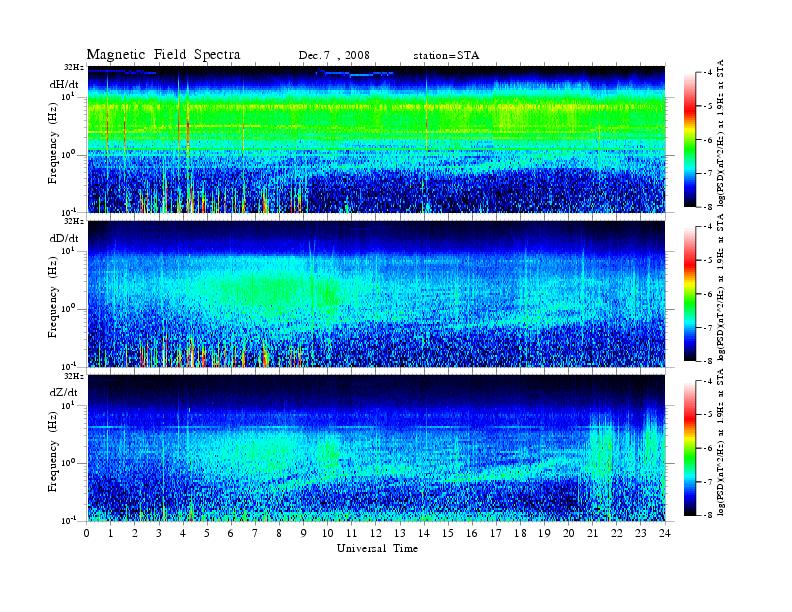Click hour 24 on the Universal Time axis
The image size is (792, 612).
click(x=665, y=533)
